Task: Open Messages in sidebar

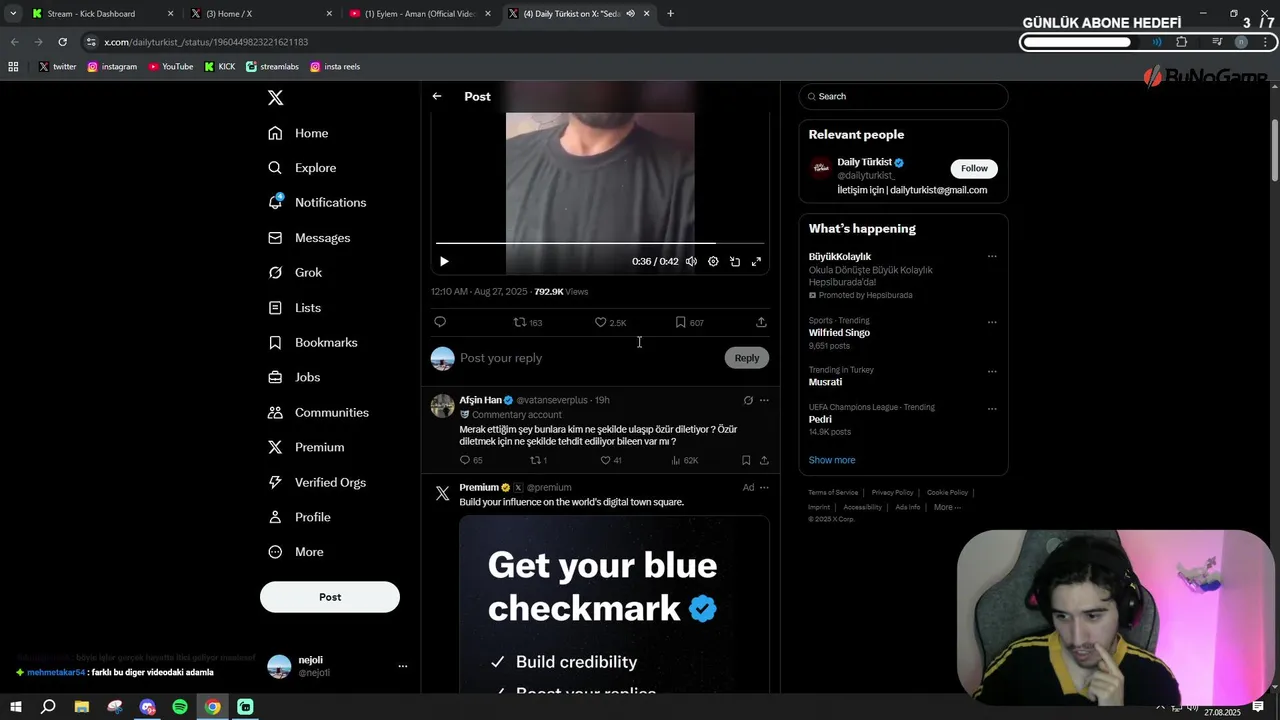Action: pyautogui.click(x=310, y=238)
